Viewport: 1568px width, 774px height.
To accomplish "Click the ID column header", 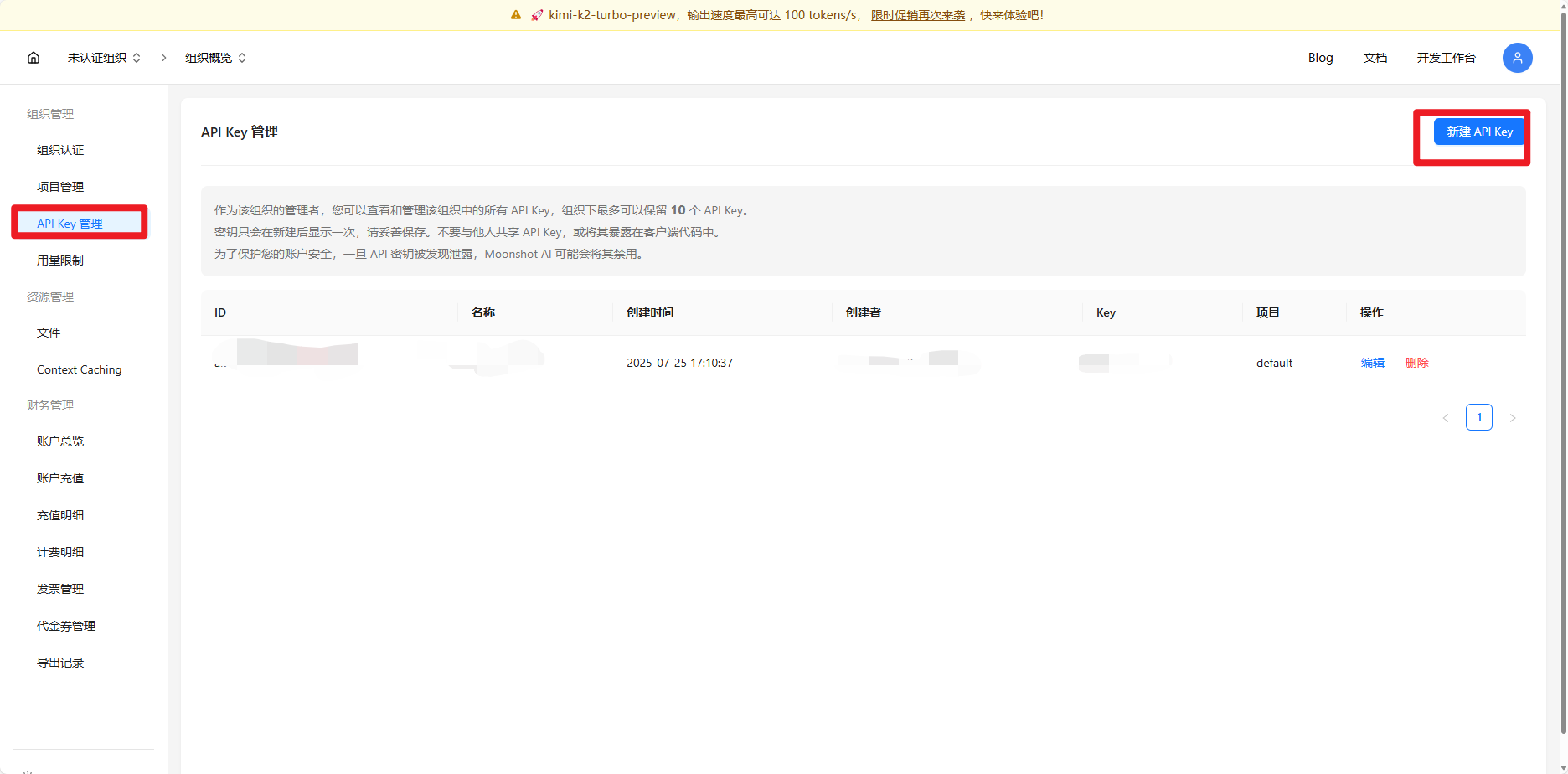I will point(220,312).
